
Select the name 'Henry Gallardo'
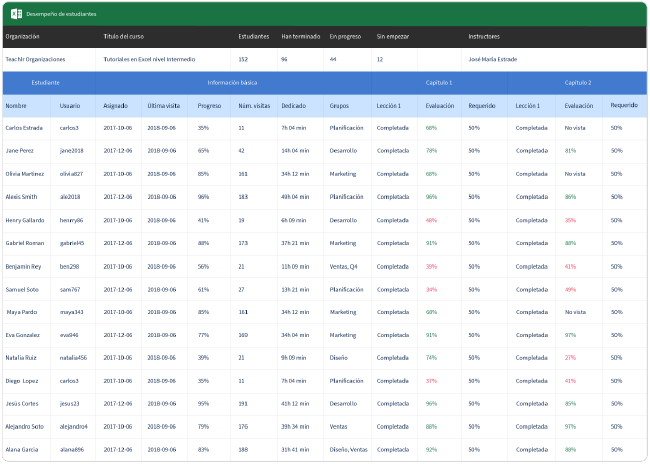click(x=25, y=220)
